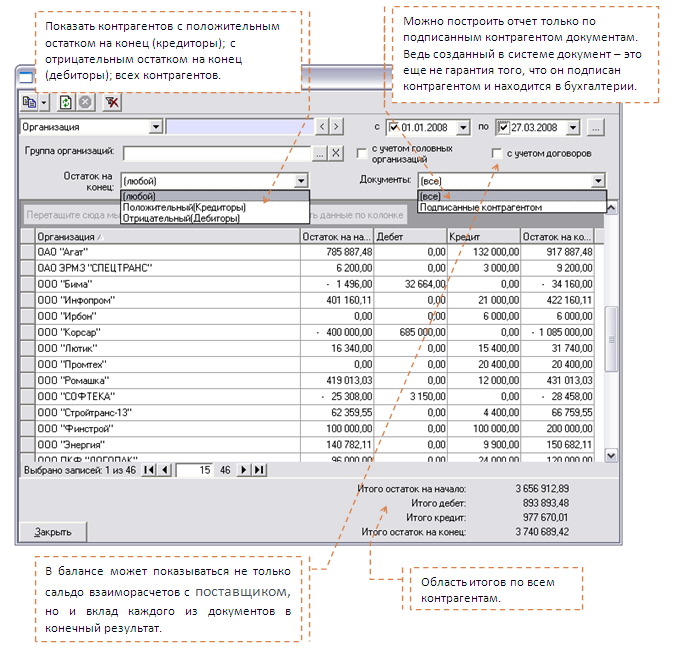Click credit value 132 000,00
Viewport: 677px width, 653px height.
point(484,252)
